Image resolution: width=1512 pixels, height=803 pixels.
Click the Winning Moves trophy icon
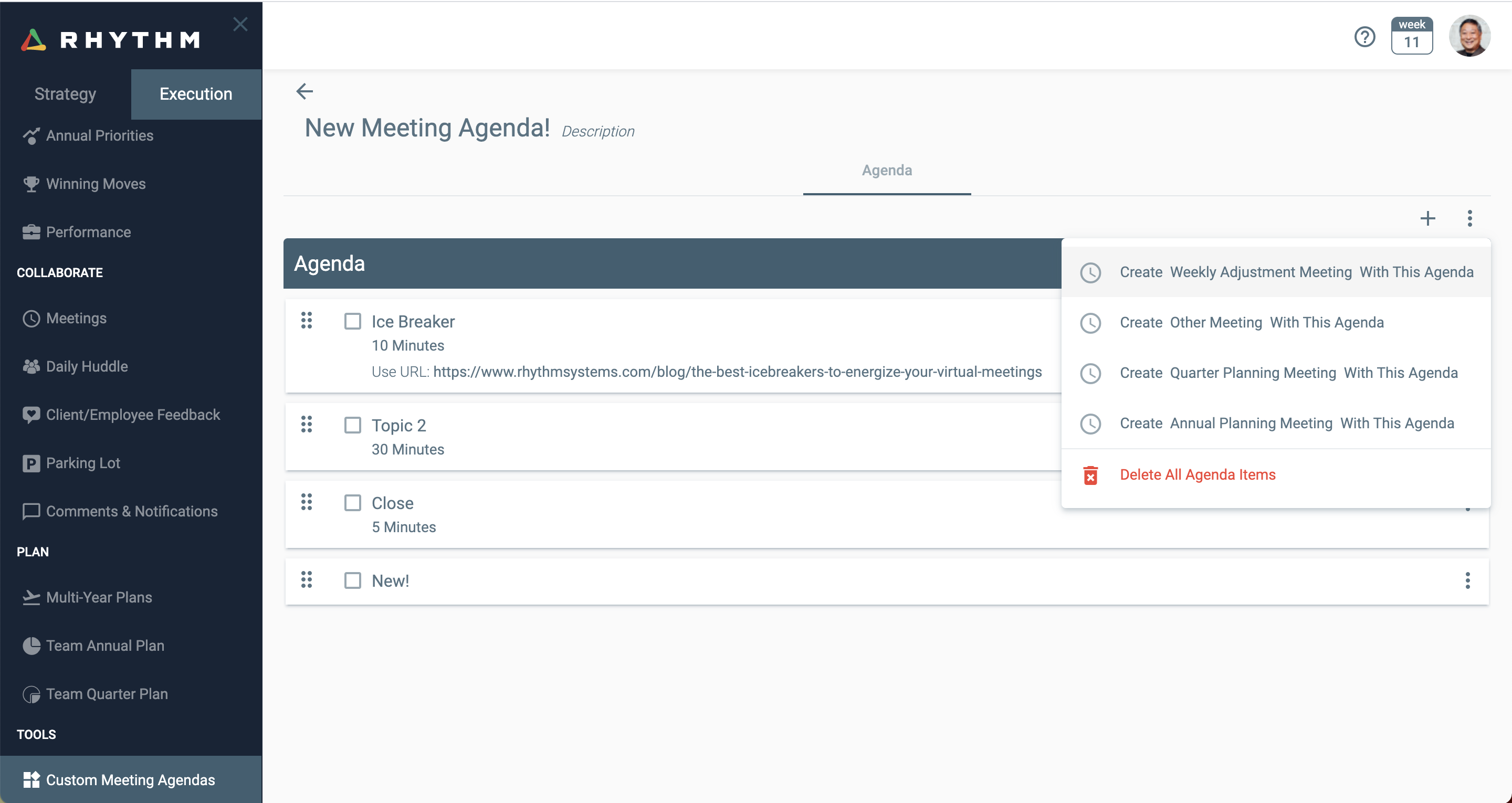click(31, 184)
